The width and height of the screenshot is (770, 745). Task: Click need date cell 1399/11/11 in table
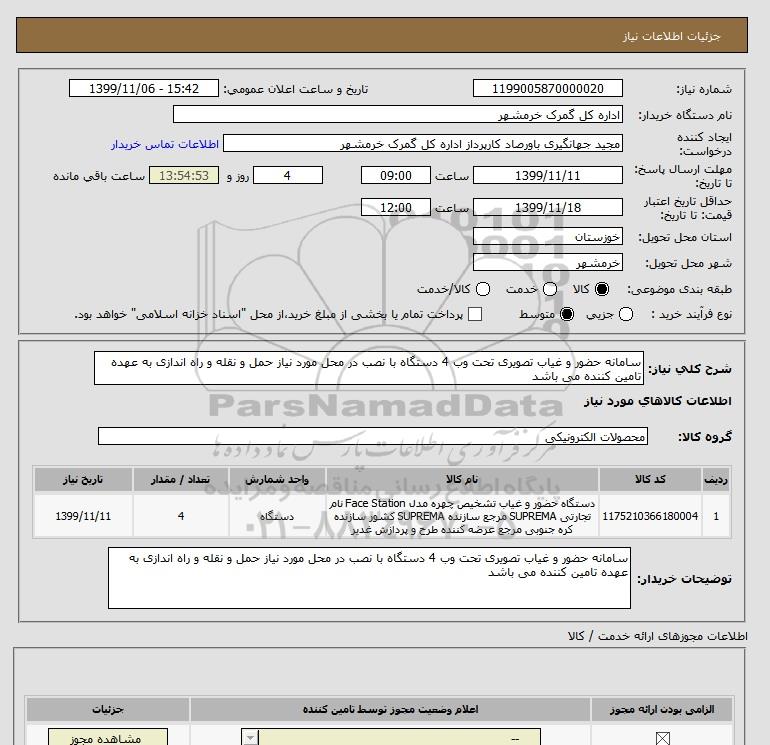point(83,516)
